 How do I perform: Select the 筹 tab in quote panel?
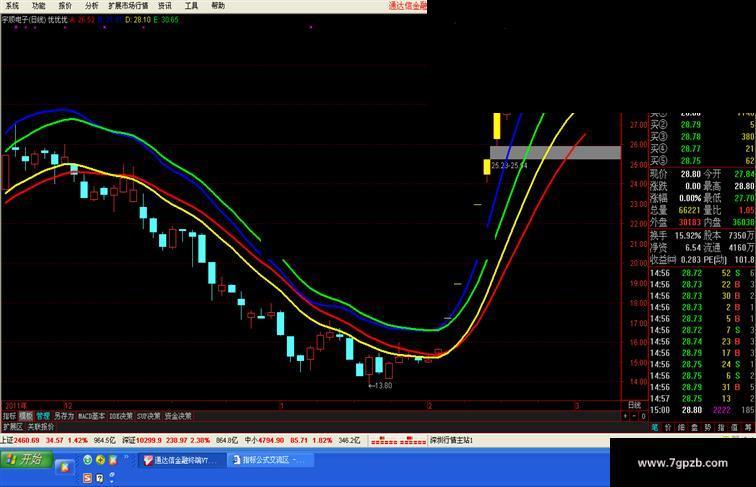[x=747, y=427]
